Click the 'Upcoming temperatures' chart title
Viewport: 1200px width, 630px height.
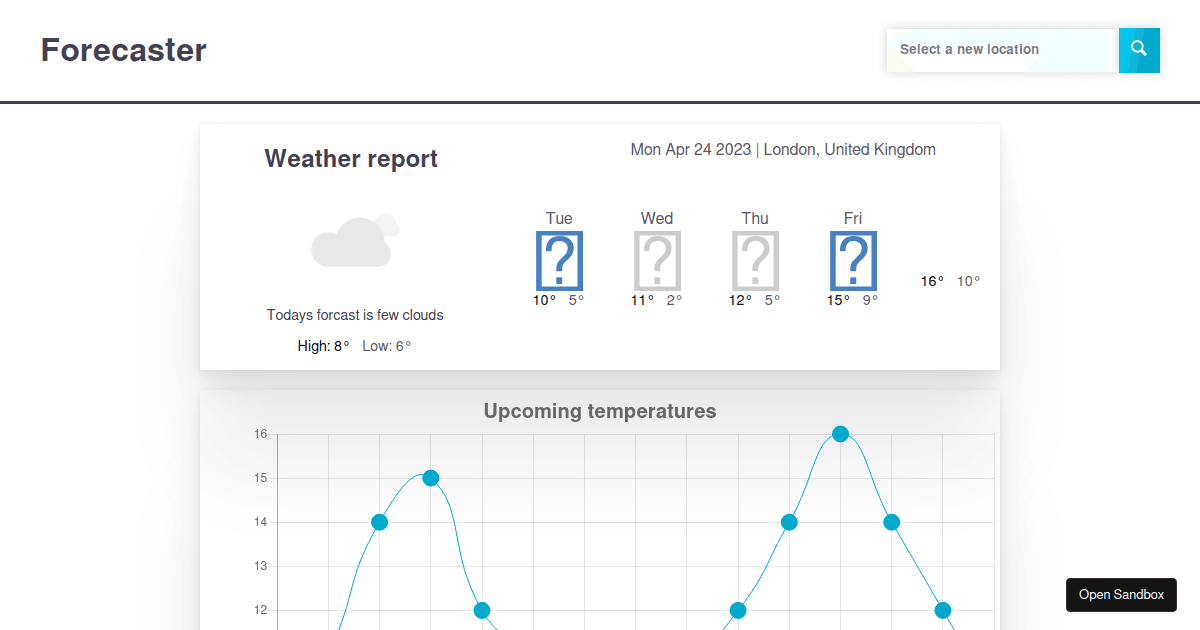pyautogui.click(x=600, y=411)
